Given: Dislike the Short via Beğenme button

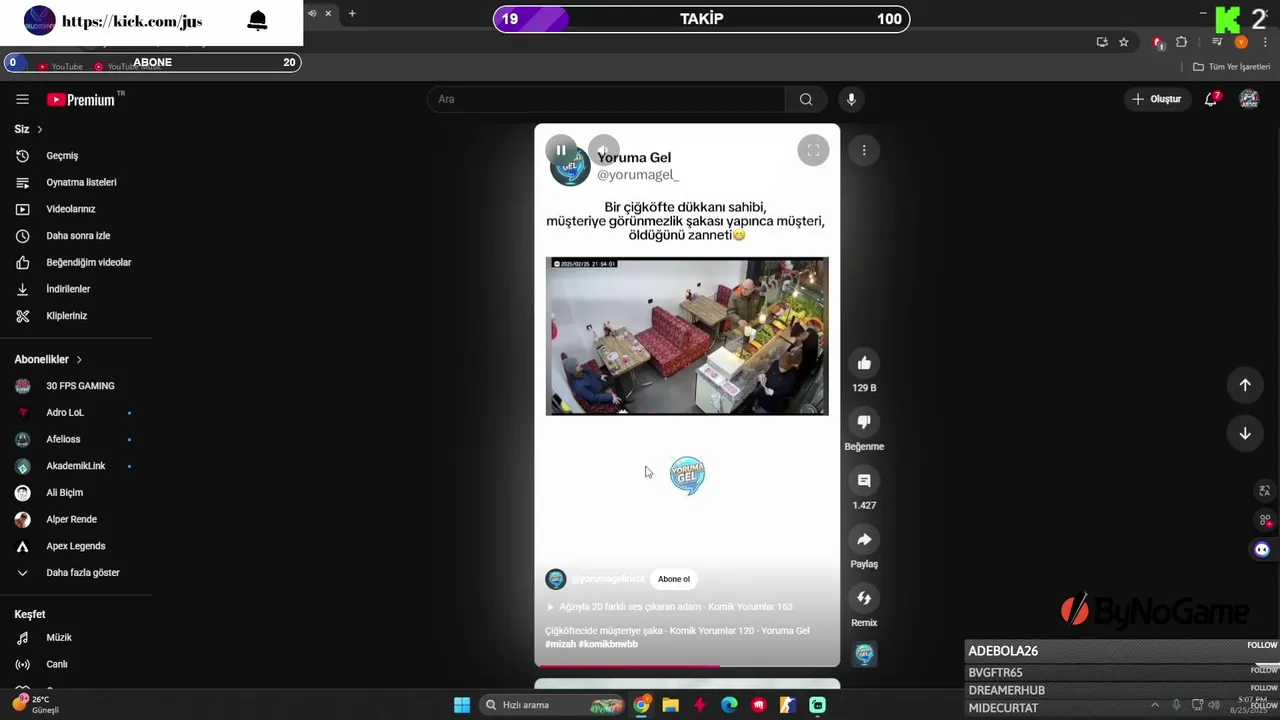Looking at the screenshot, I should (864, 422).
